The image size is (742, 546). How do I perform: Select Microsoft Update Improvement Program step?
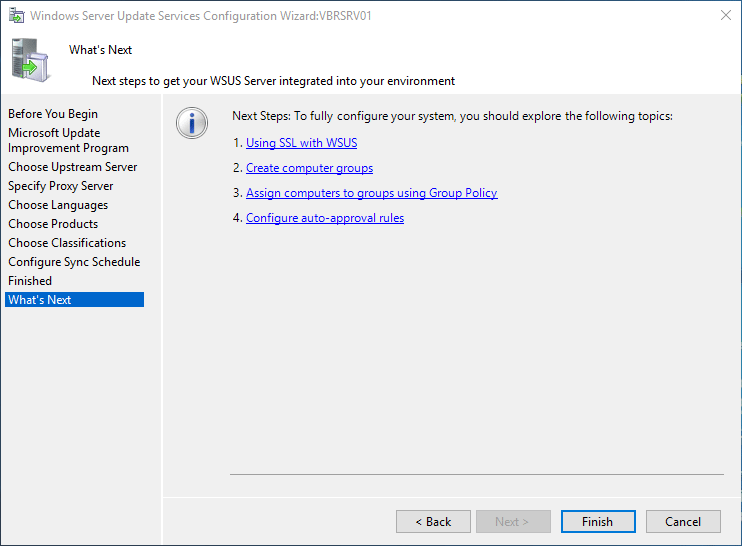tap(68, 140)
